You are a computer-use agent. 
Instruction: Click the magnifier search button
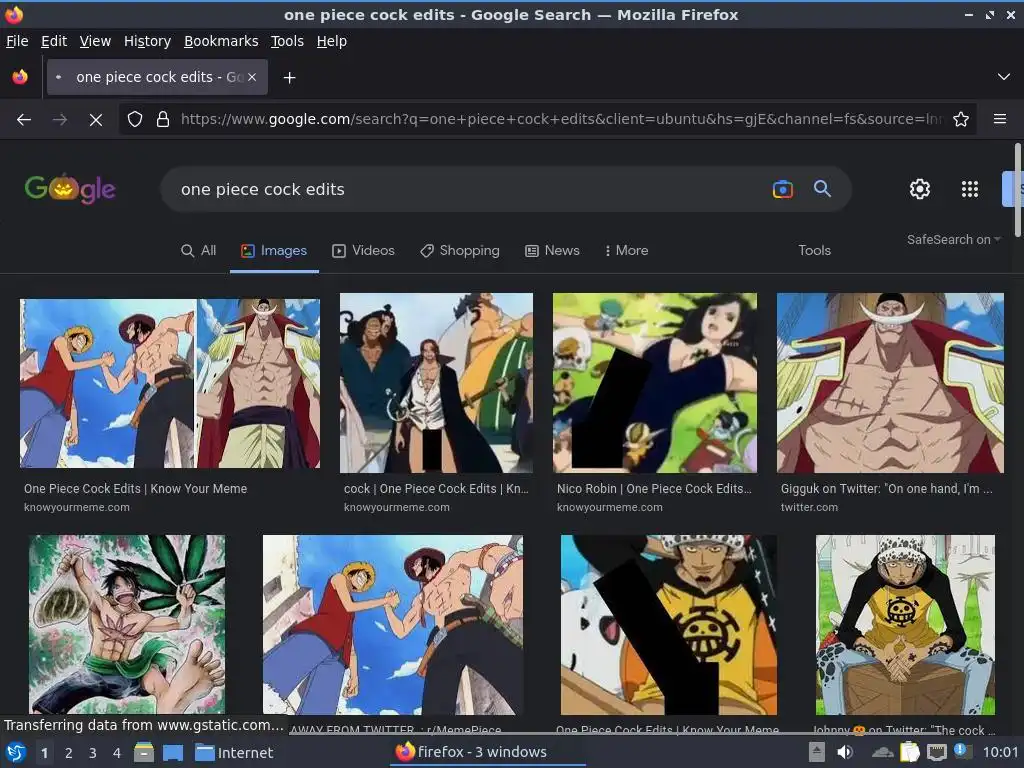point(822,189)
